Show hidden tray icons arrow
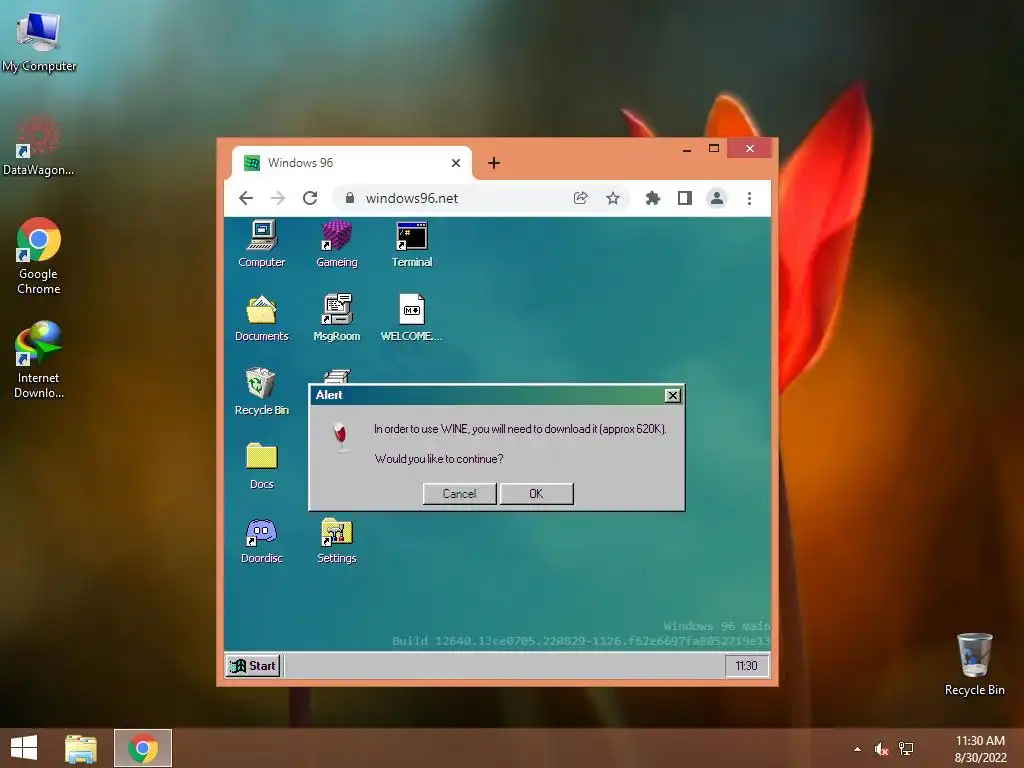This screenshot has height=768, width=1024. pos(857,749)
